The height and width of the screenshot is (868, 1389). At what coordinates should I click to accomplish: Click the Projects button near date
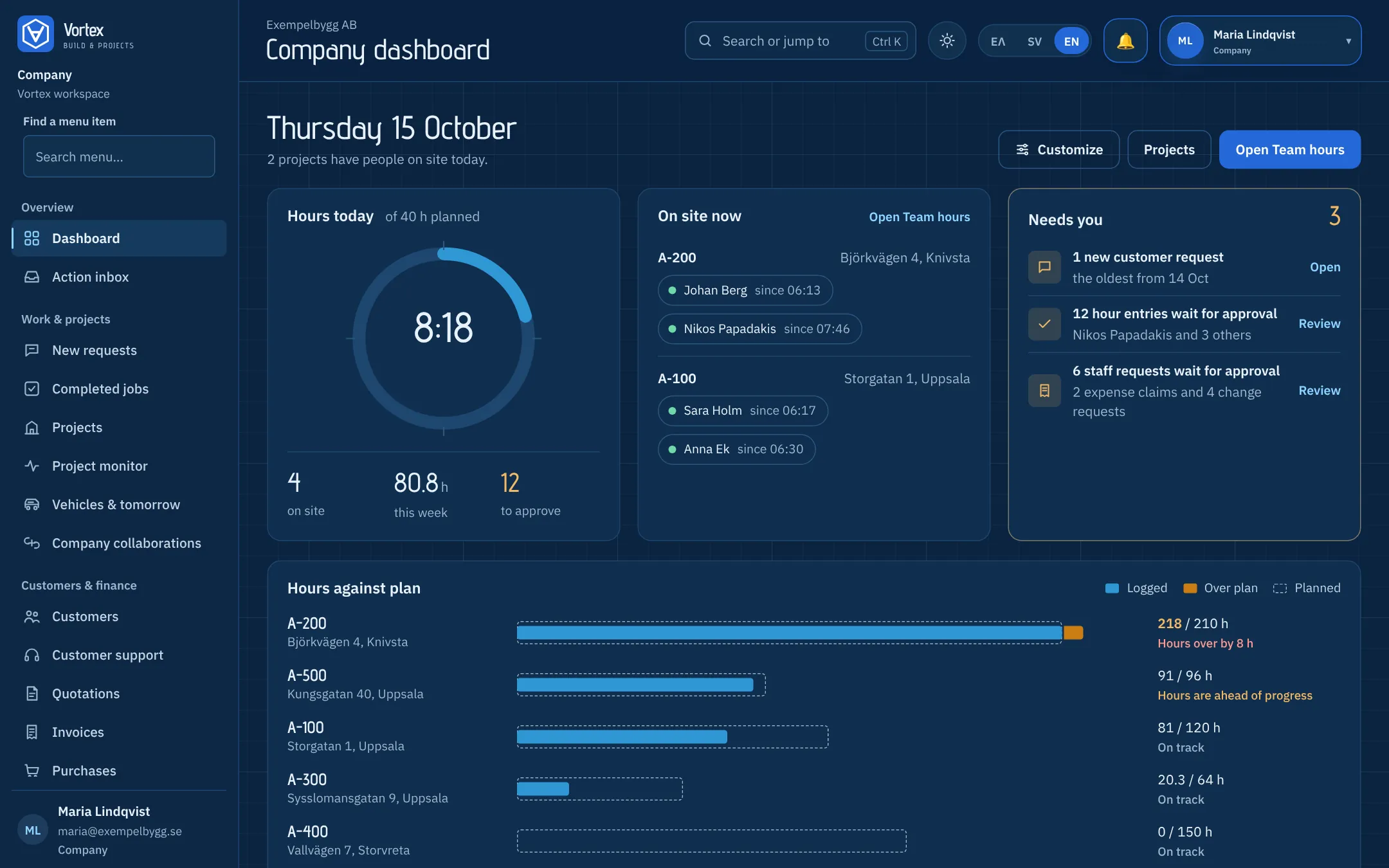[x=1169, y=149]
